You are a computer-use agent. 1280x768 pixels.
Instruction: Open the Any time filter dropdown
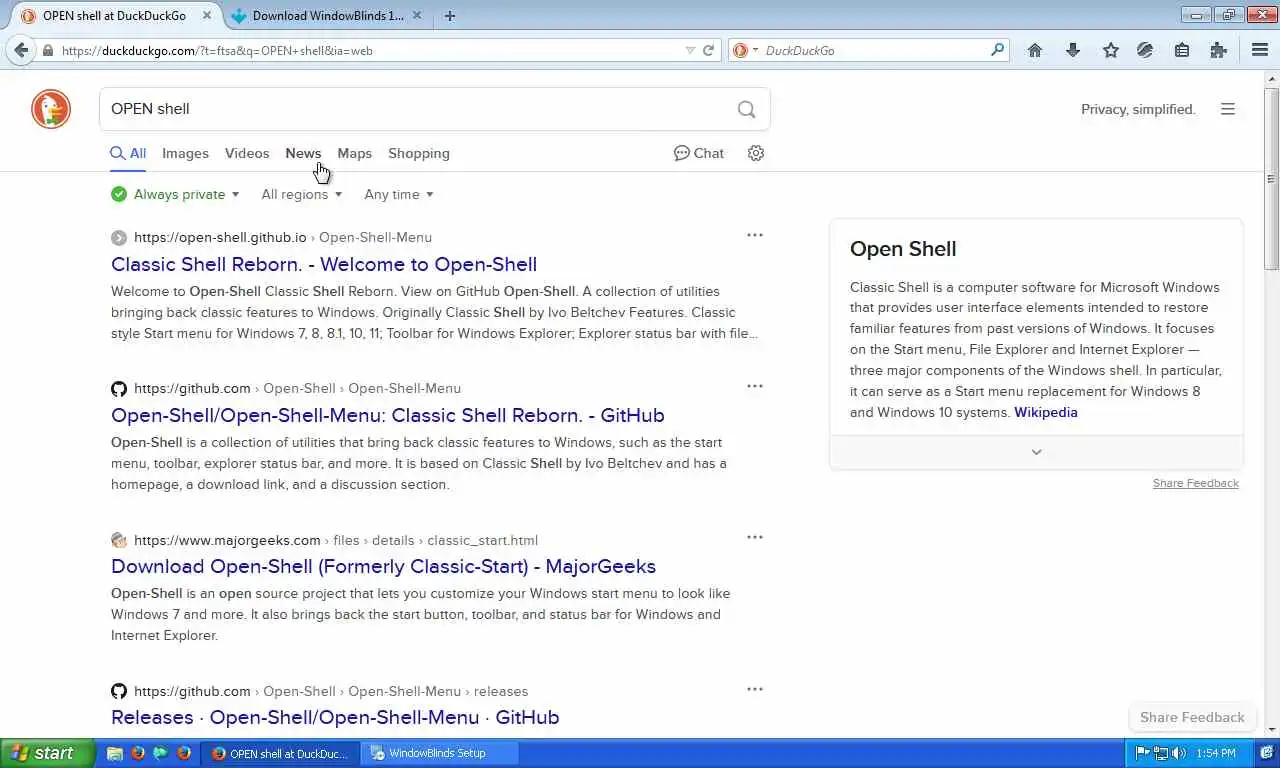click(399, 194)
